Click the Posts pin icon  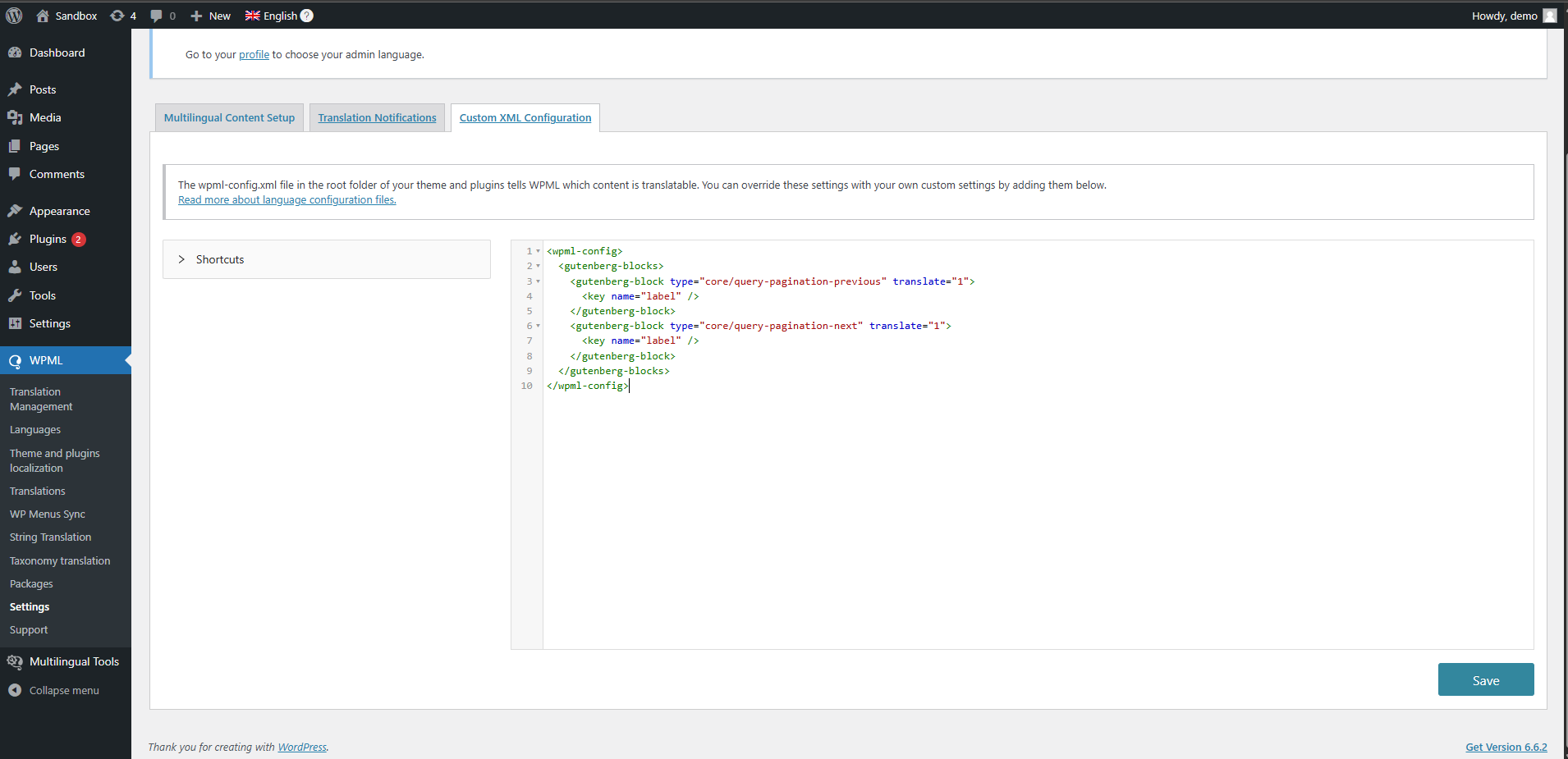coord(15,89)
